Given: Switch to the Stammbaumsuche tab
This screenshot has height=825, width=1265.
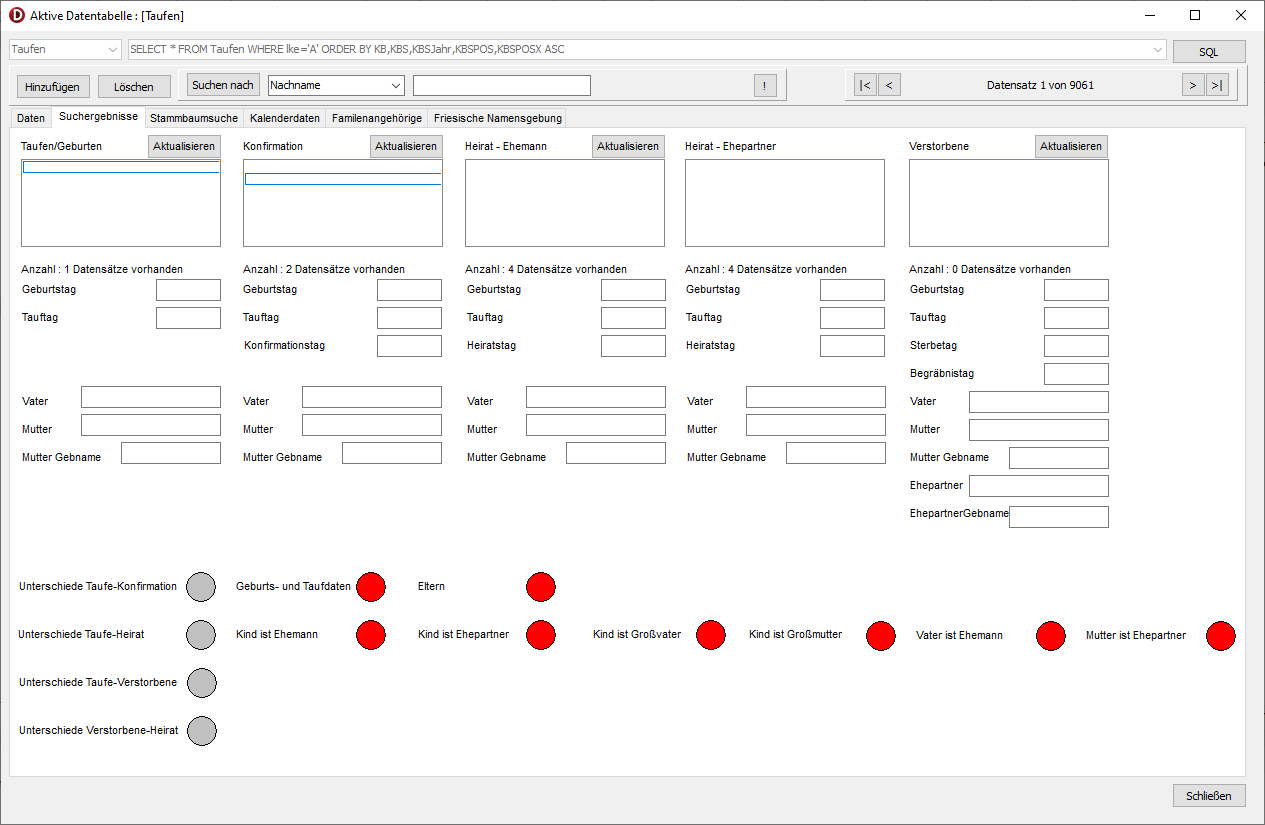Looking at the screenshot, I should [194, 118].
